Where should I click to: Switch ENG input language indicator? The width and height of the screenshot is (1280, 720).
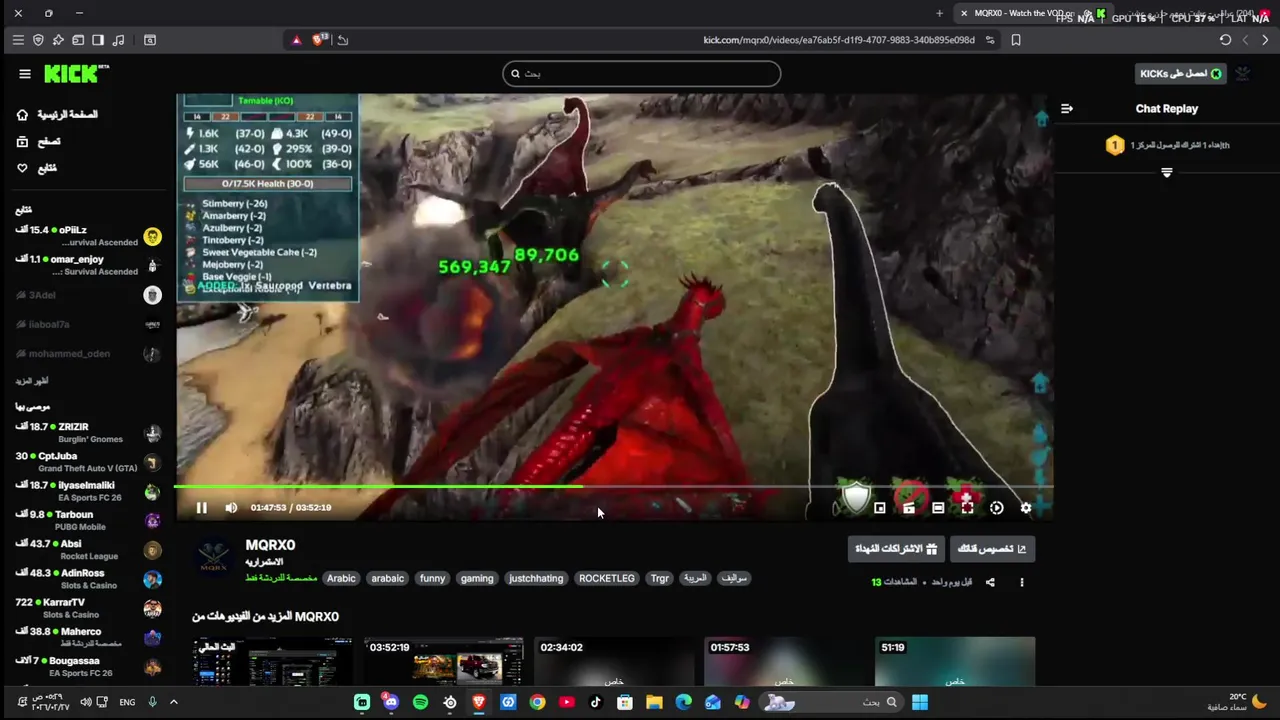(x=127, y=702)
